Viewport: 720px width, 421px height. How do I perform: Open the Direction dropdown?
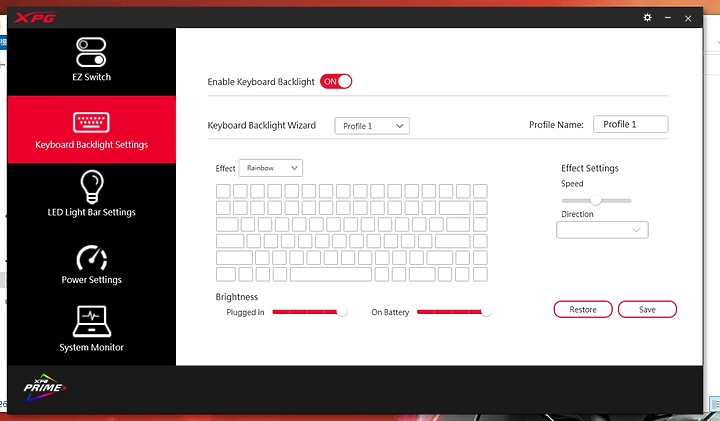[x=602, y=230]
